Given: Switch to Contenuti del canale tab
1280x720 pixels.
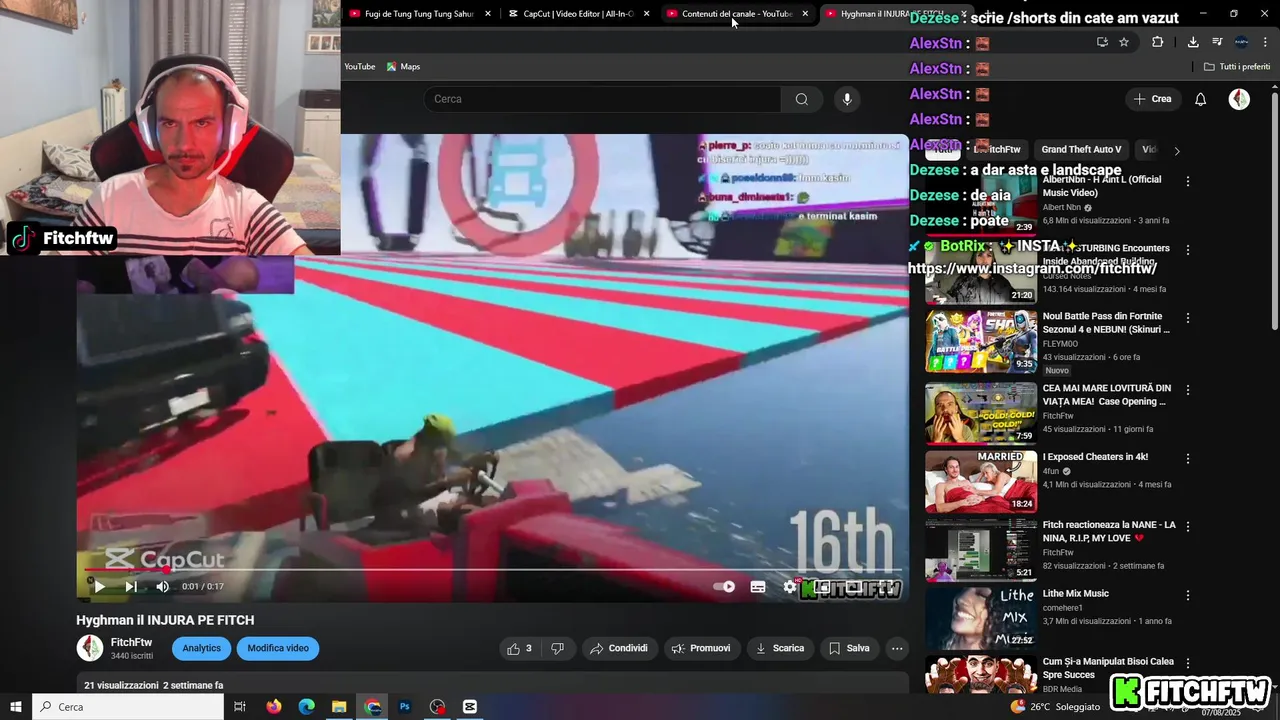Looking at the screenshot, I should coord(737,14).
